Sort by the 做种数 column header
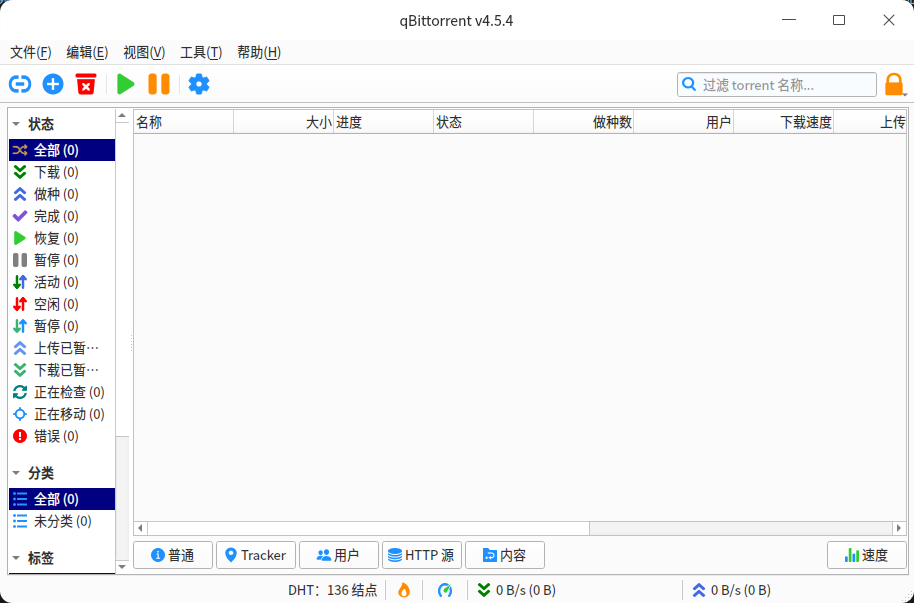914x603 pixels. [x=583, y=122]
